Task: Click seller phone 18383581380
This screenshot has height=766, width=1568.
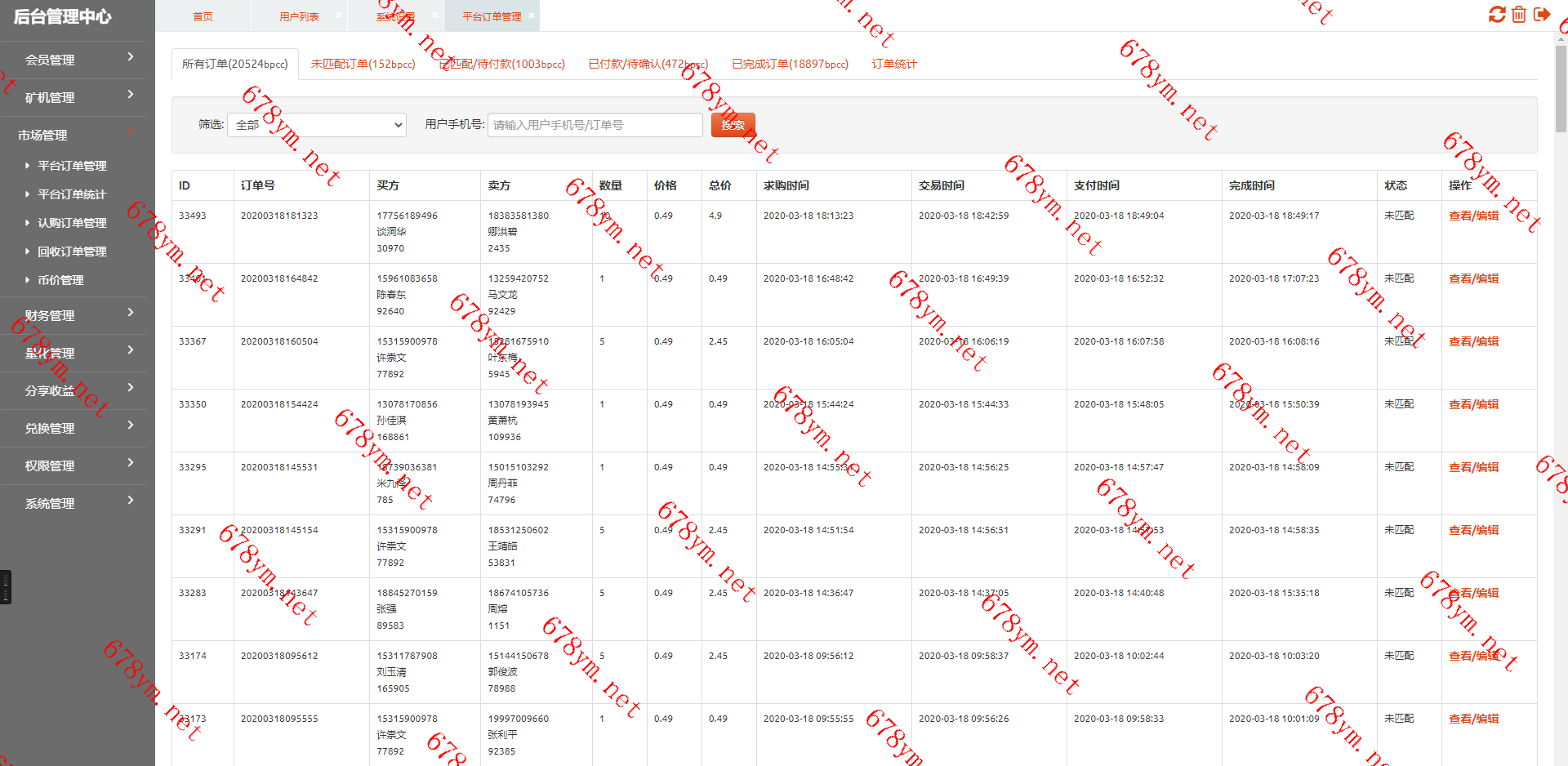Action: pyautogui.click(x=519, y=216)
